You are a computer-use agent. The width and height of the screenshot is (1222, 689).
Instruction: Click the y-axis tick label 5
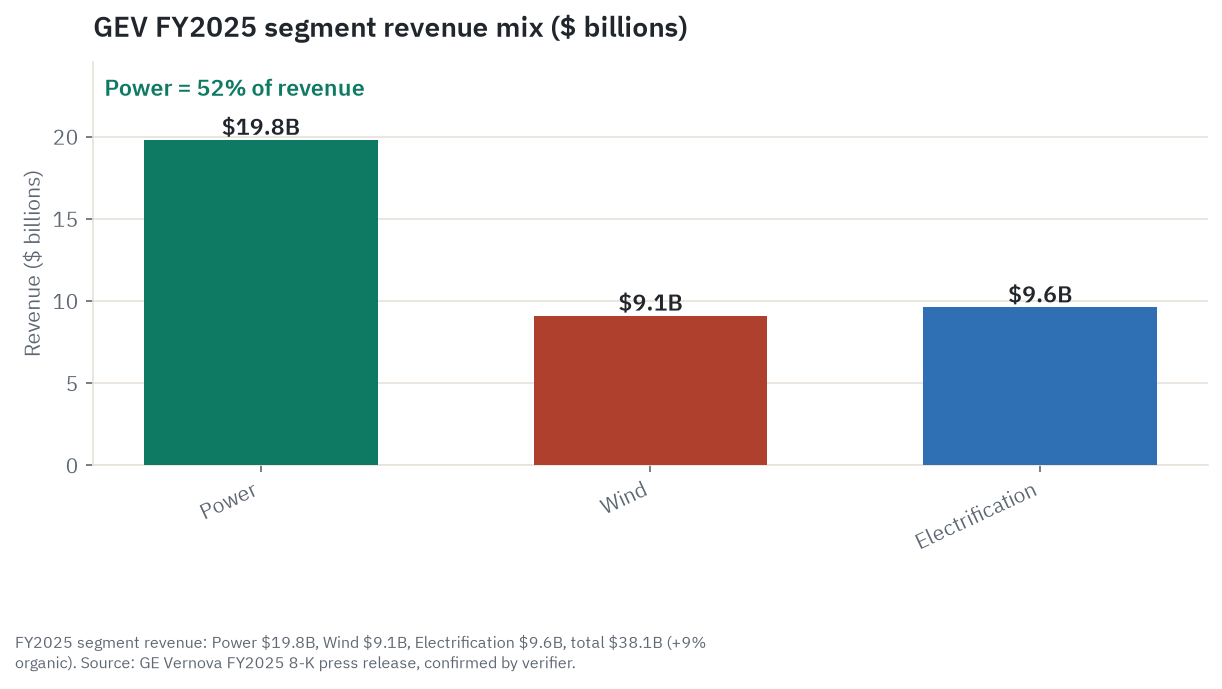pos(72,383)
